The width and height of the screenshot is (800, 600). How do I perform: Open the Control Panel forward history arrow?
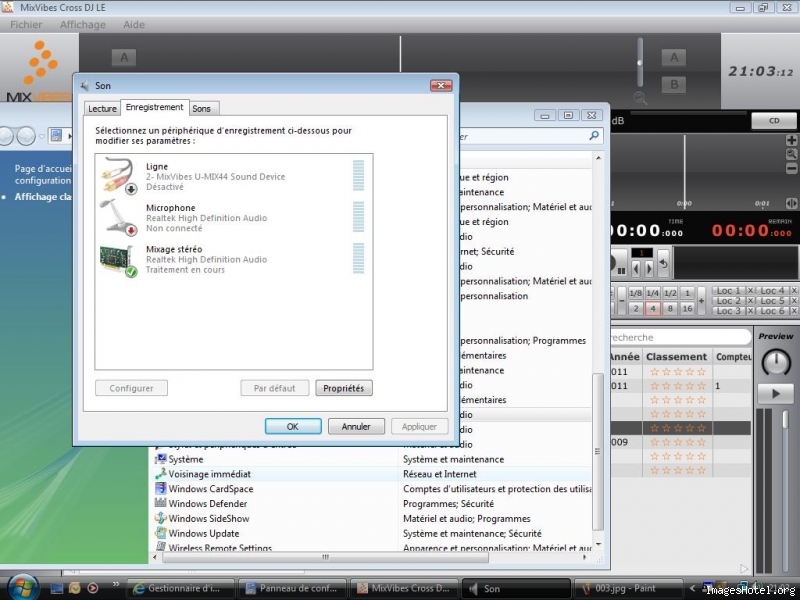pyautogui.click(x=26, y=136)
